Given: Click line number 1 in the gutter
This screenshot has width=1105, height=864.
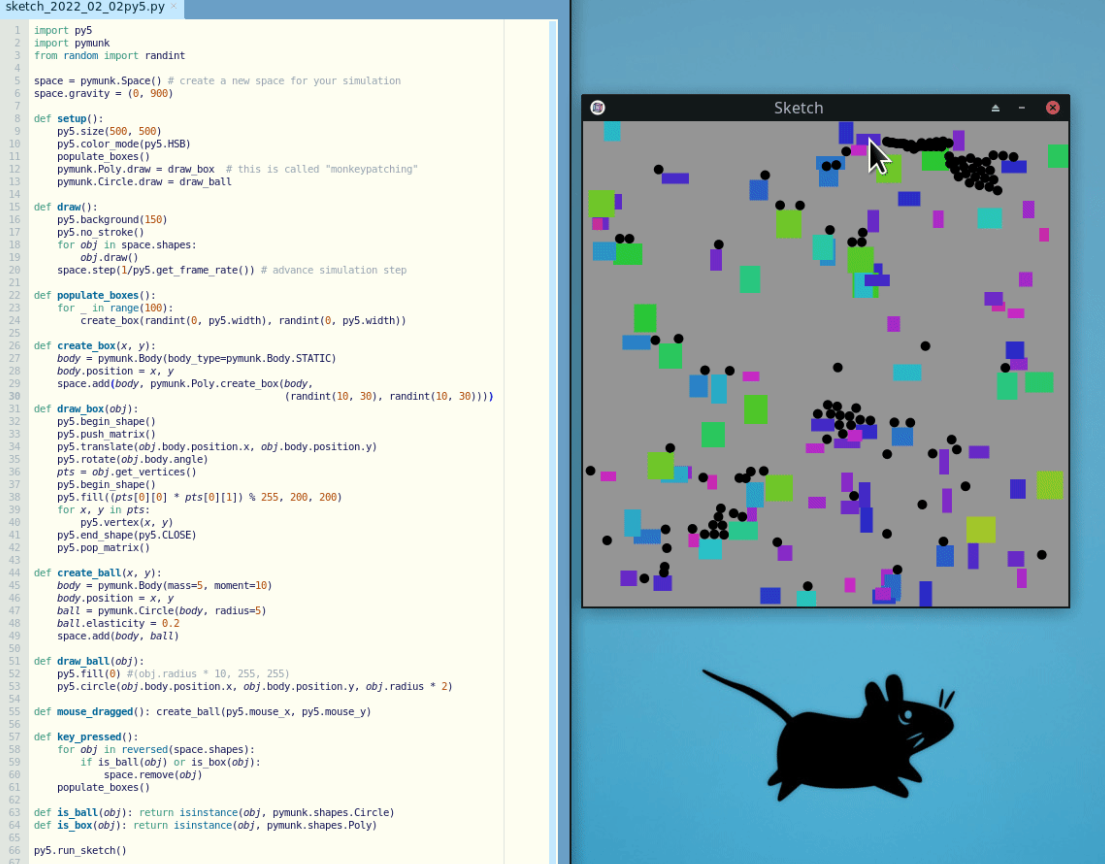Looking at the screenshot, I should pos(17,30).
